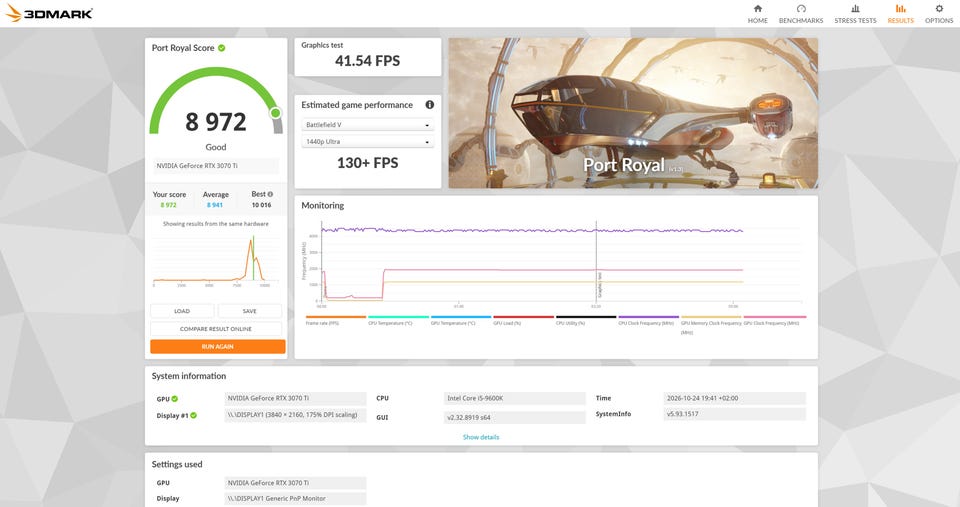Screen dimensions: 960x507
Task: Click the green GPU validation checkmark
Action: pyautogui.click(x=174, y=399)
